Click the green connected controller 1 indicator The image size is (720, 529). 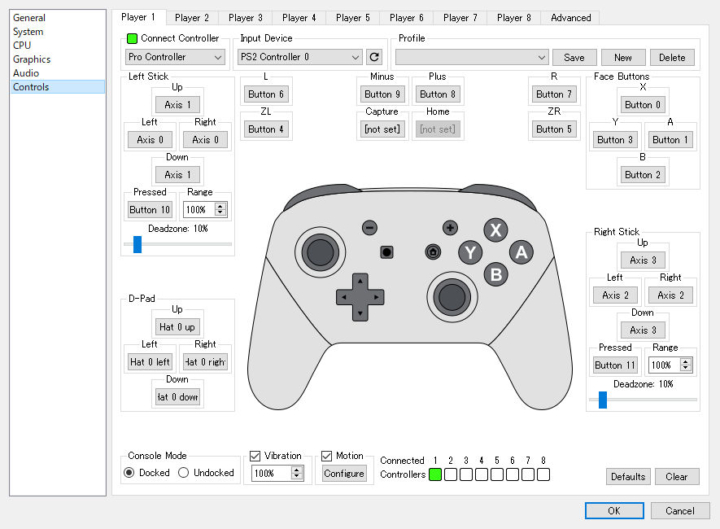coord(435,474)
